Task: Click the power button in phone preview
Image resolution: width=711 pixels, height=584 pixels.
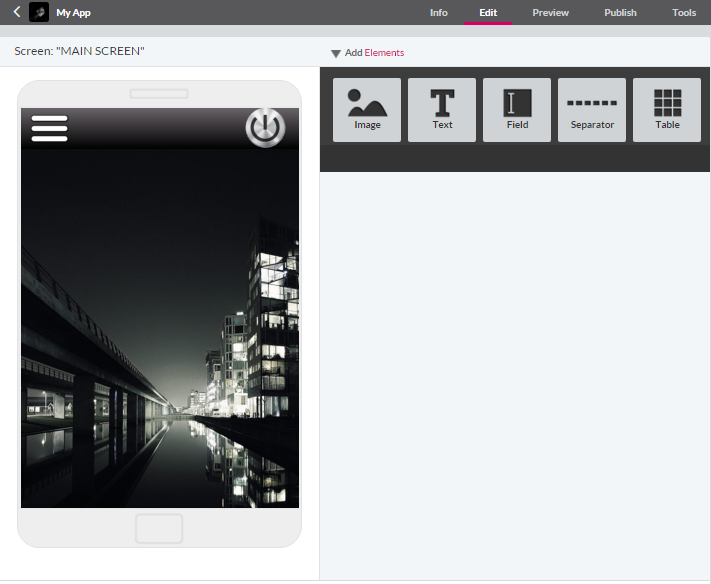Action: 266,127
